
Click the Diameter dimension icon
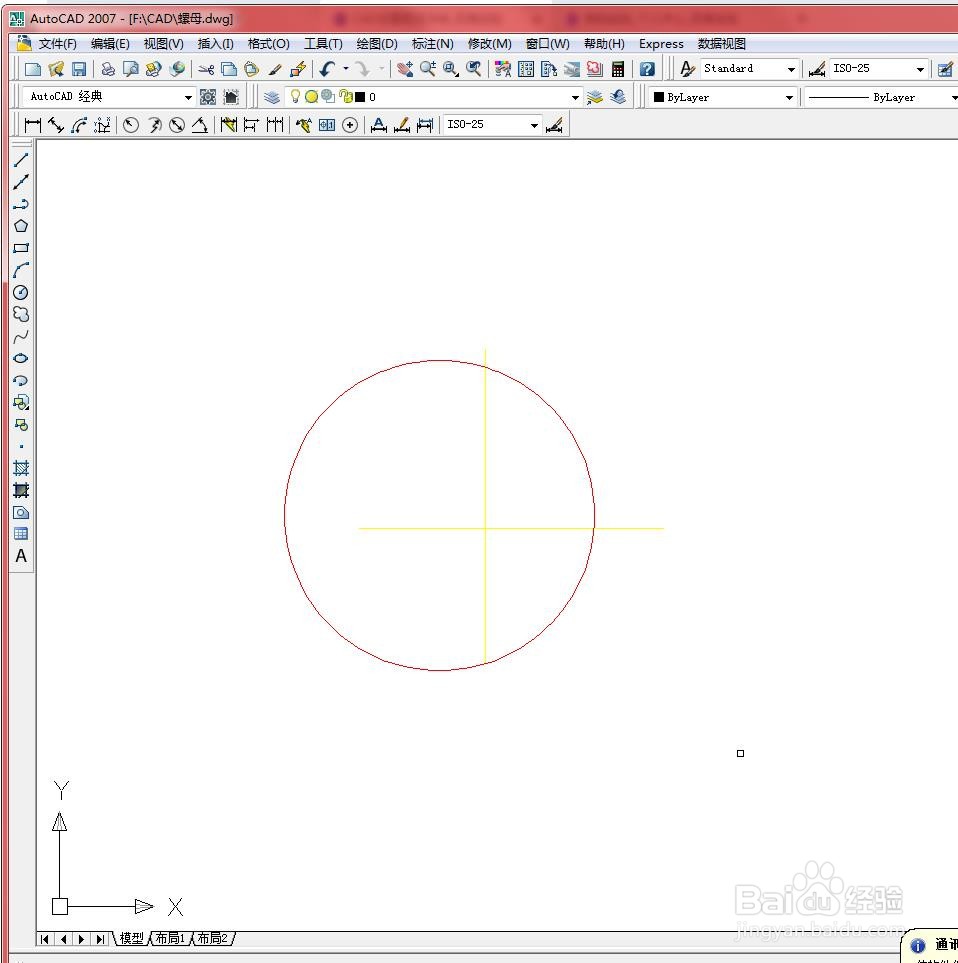(x=177, y=125)
